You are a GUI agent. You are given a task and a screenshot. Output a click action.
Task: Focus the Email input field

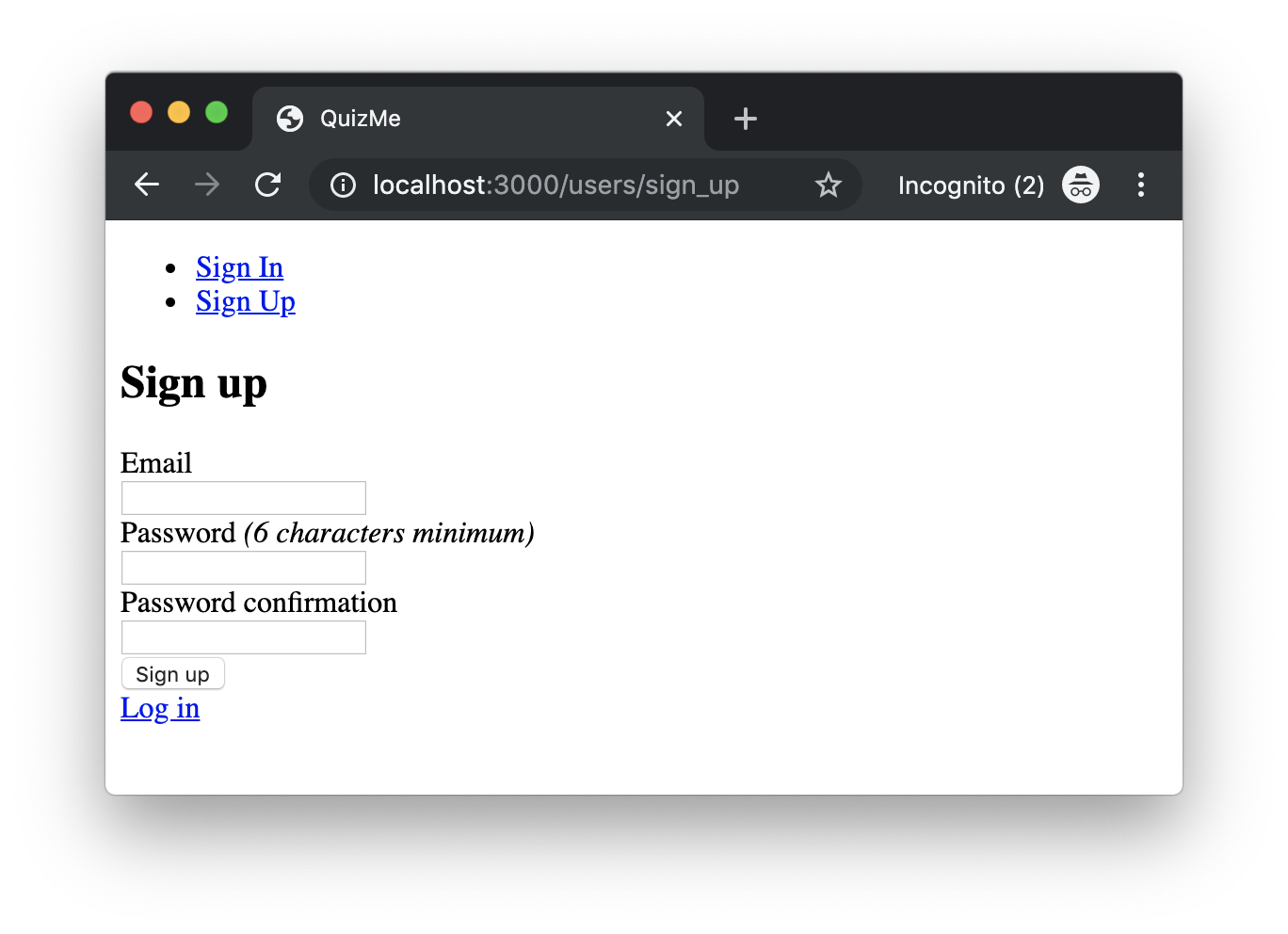[244, 498]
